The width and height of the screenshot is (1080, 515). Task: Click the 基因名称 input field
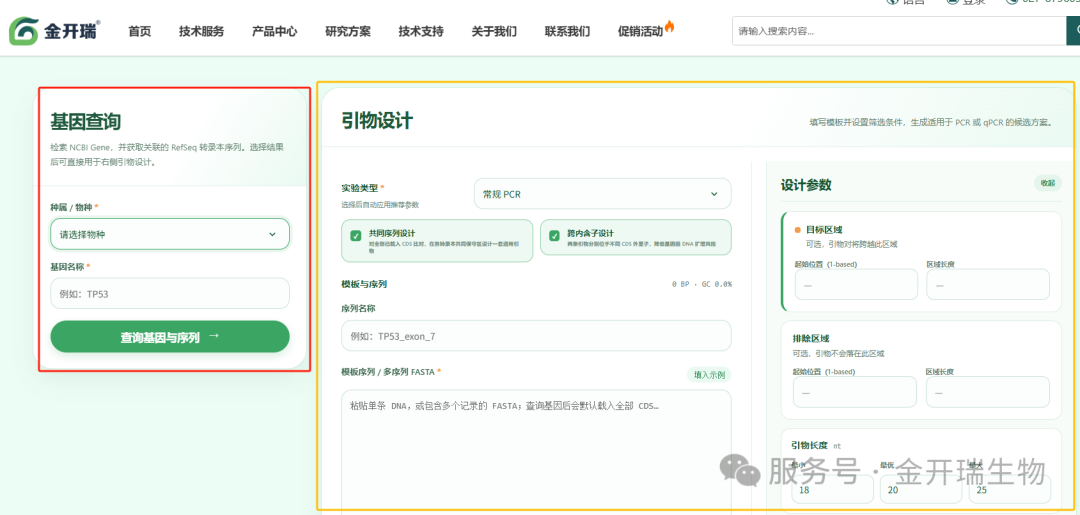(x=170, y=293)
